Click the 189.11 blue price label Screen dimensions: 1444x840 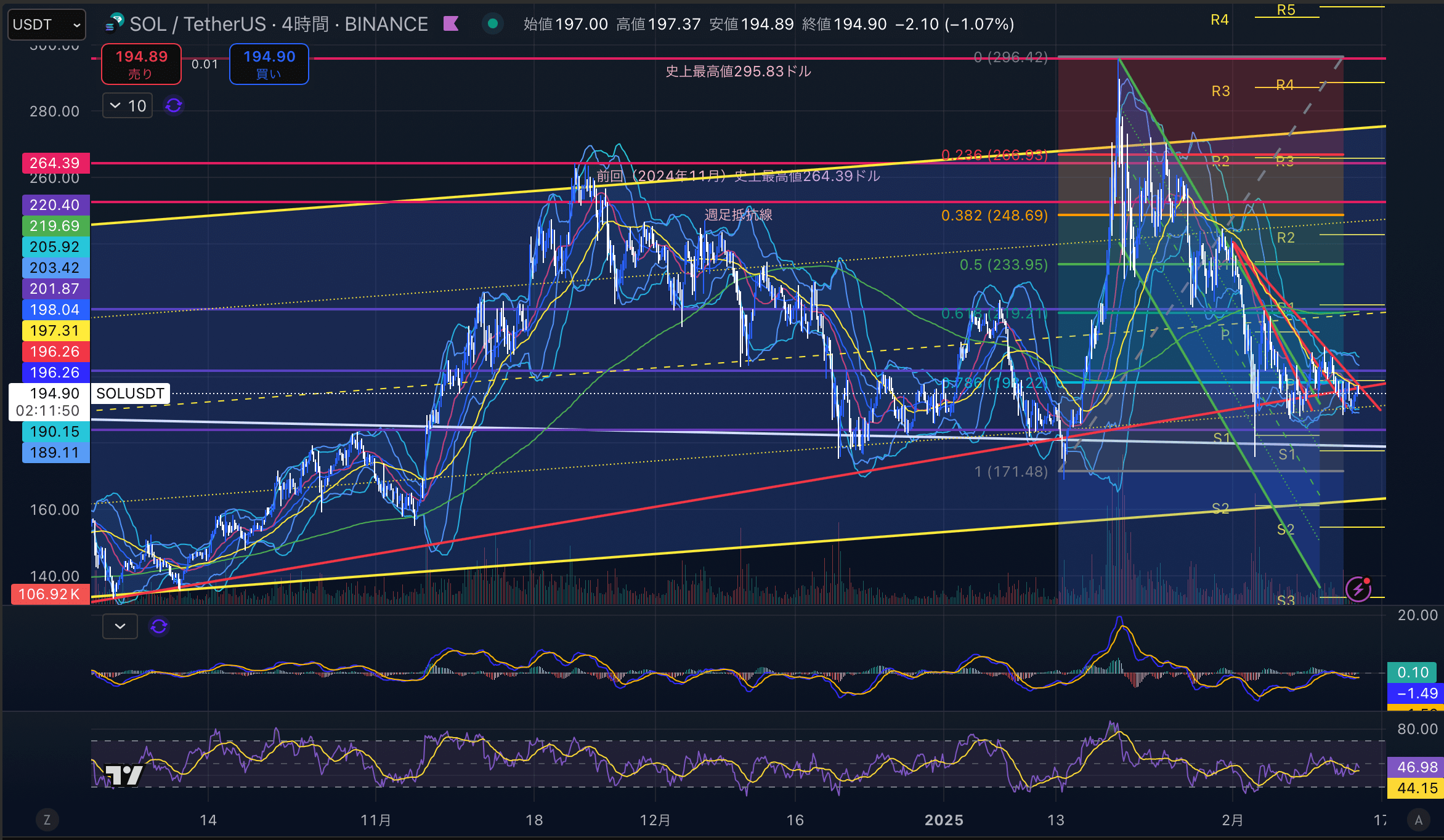point(55,453)
